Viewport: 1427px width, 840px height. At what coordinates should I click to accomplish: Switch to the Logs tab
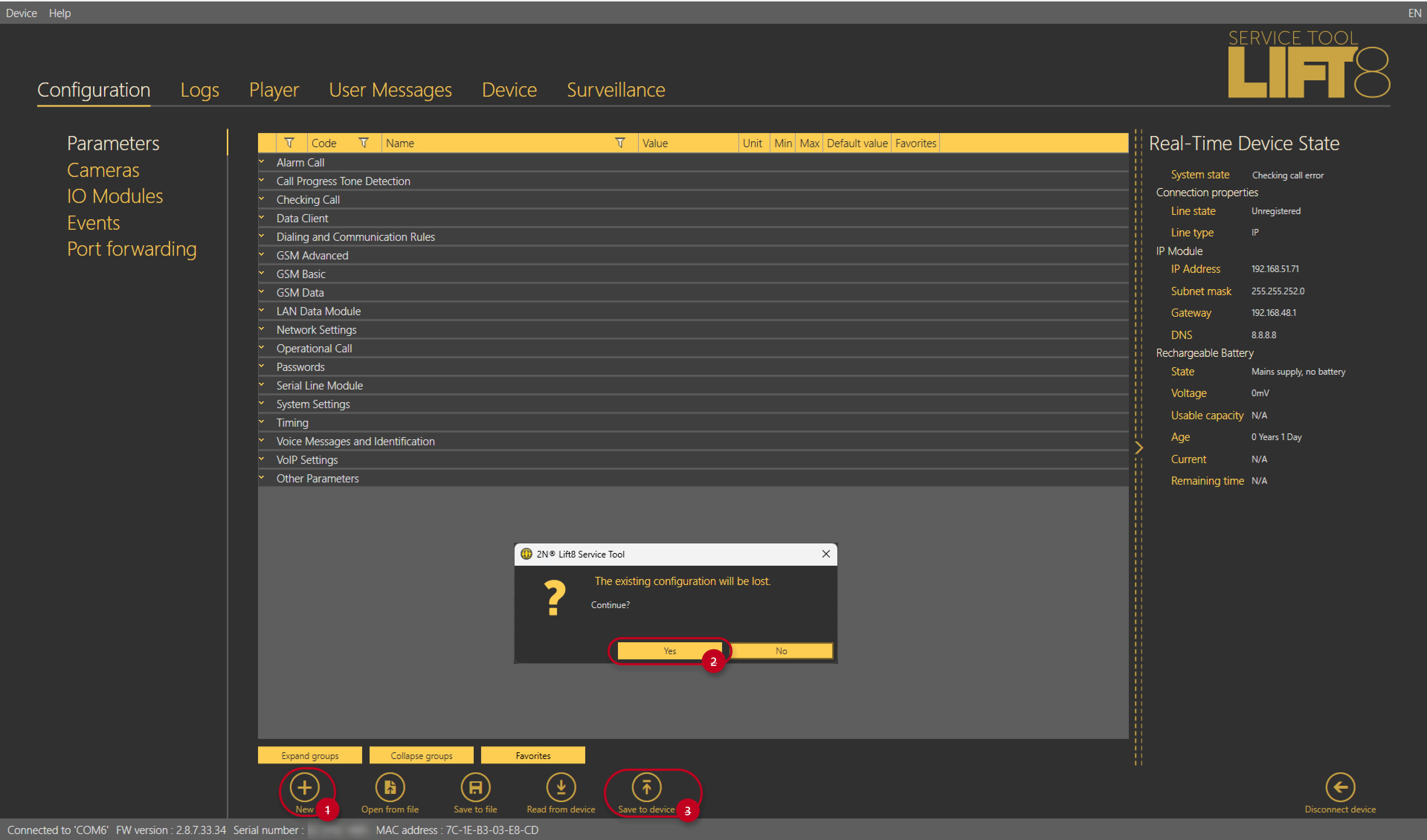pyautogui.click(x=200, y=90)
